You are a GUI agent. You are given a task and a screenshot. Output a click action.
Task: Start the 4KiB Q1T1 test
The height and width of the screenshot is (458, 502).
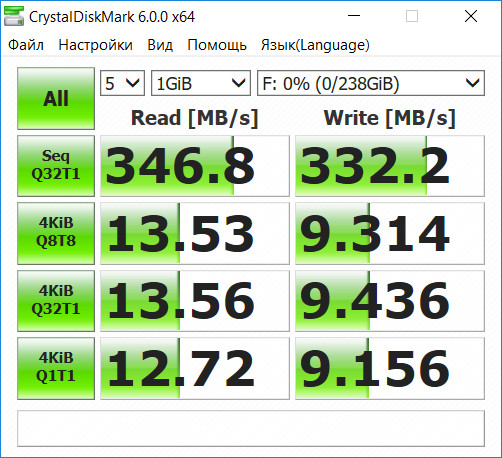(56, 368)
